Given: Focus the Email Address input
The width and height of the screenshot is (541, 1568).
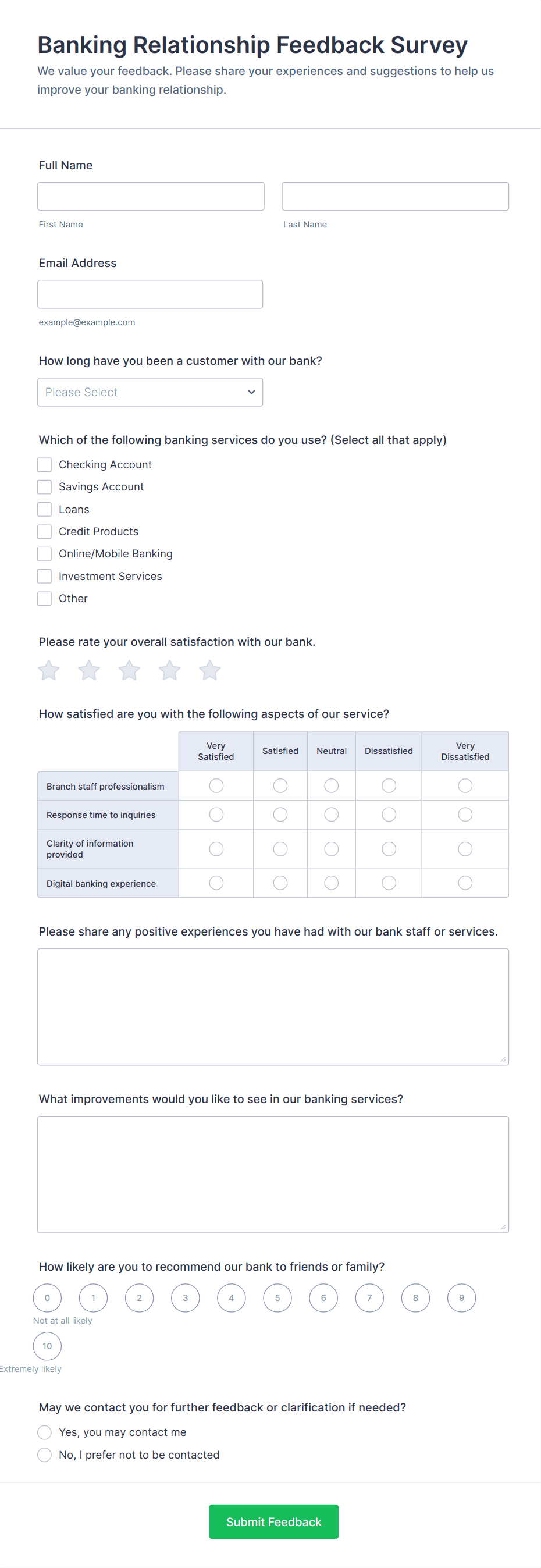Looking at the screenshot, I should click(150, 294).
